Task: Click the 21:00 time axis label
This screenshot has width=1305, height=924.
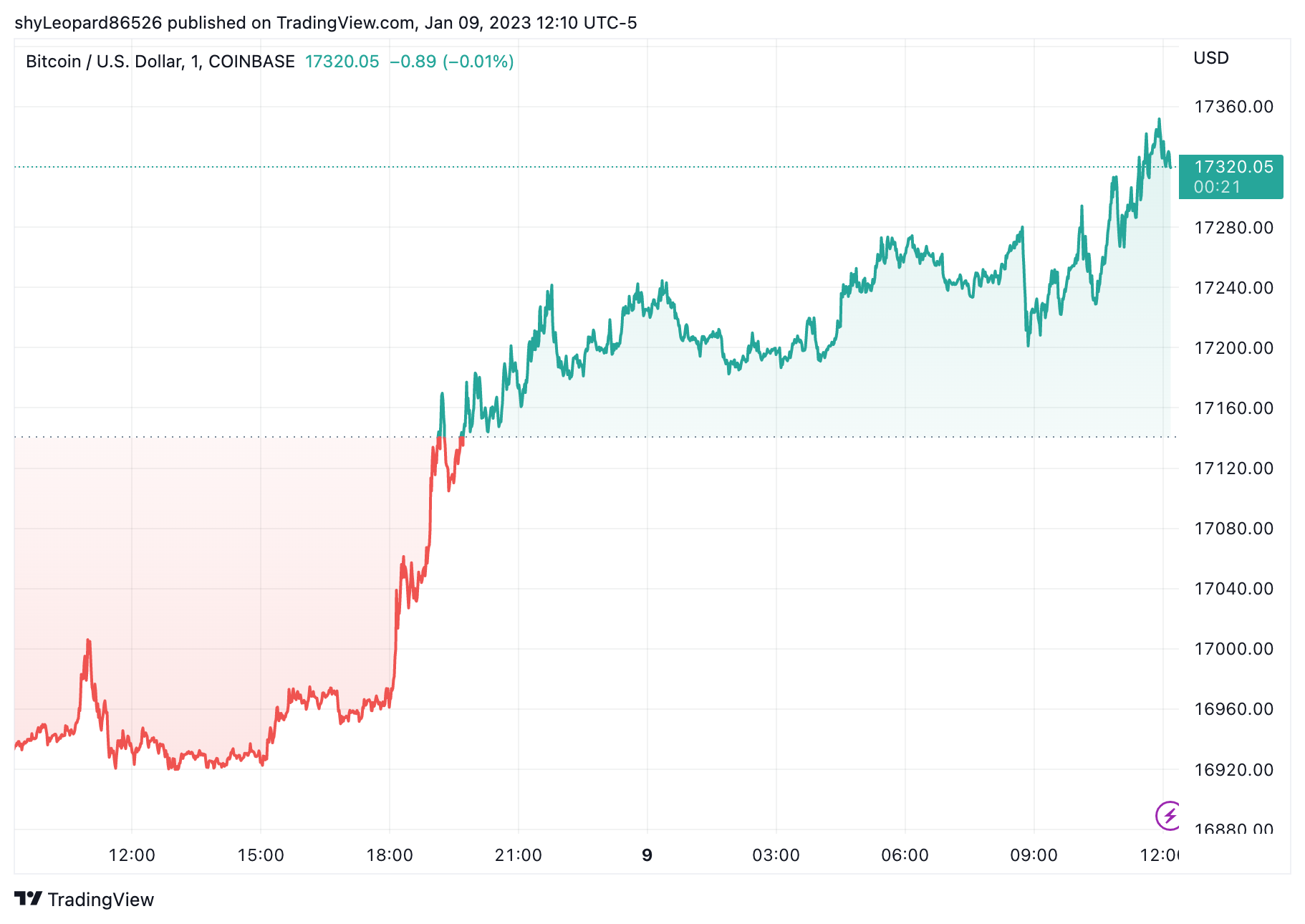Action: [518, 855]
